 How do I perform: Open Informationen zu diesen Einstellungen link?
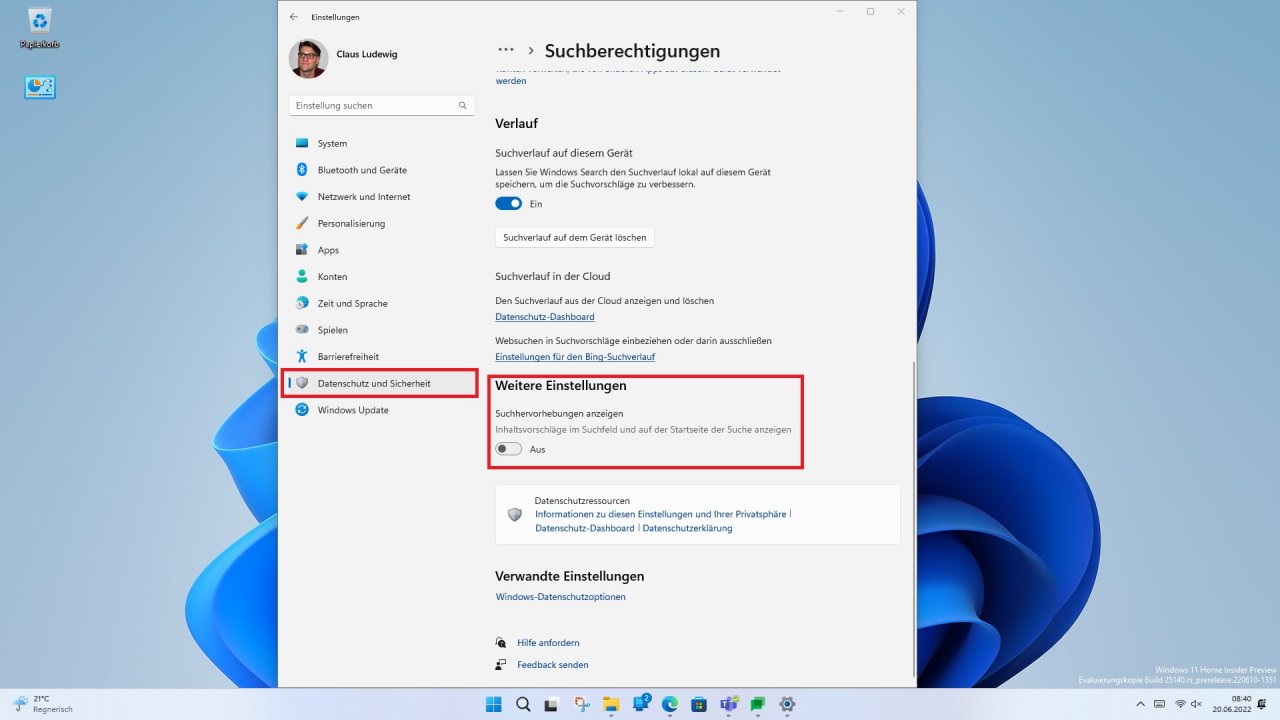point(661,514)
